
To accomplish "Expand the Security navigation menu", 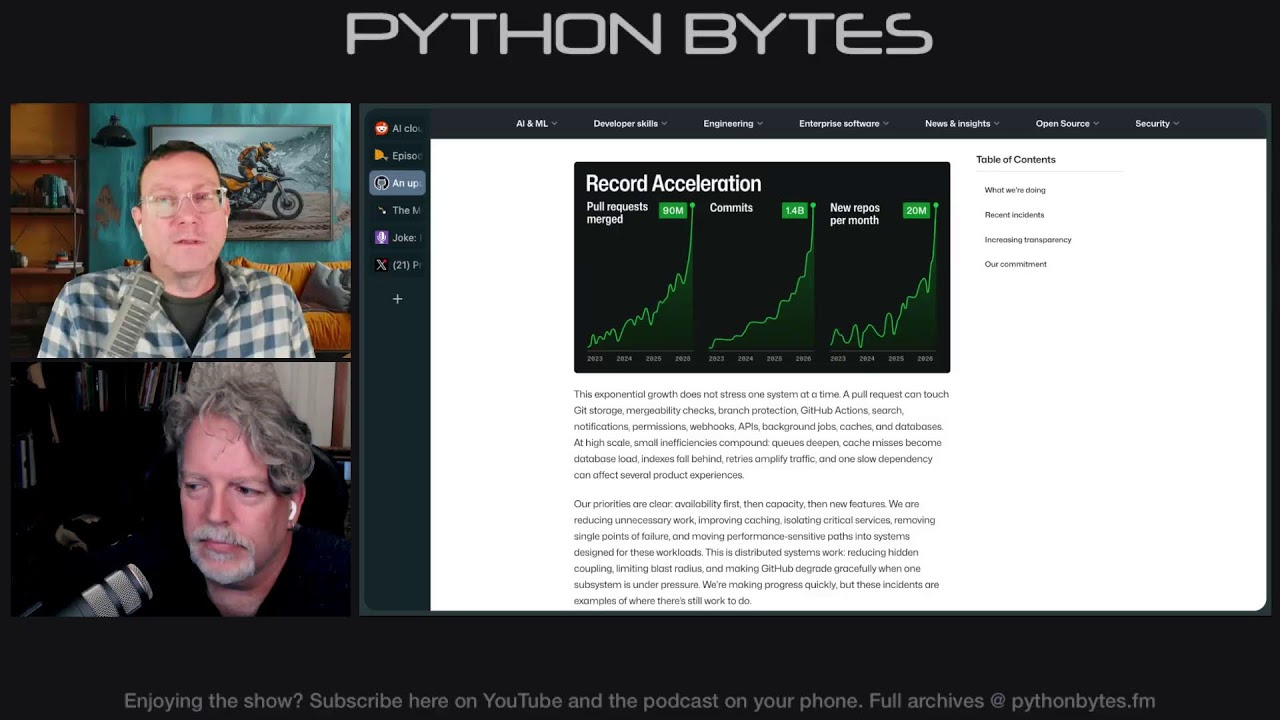I will [1157, 124].
